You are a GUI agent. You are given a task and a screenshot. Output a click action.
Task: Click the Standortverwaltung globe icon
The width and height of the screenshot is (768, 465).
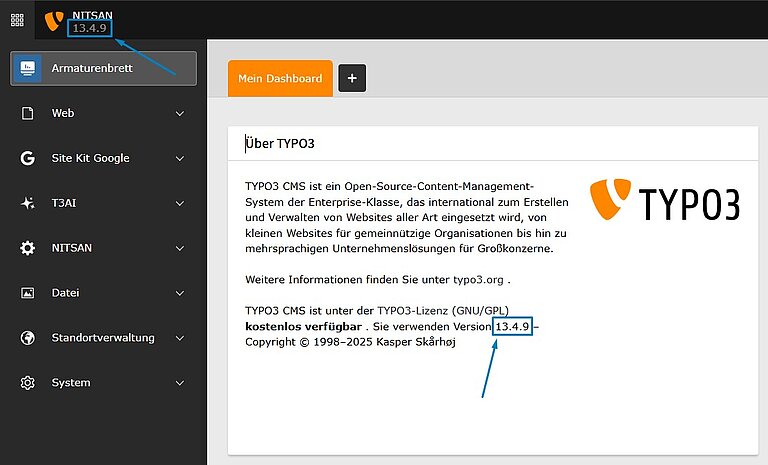tap(27, 338)
